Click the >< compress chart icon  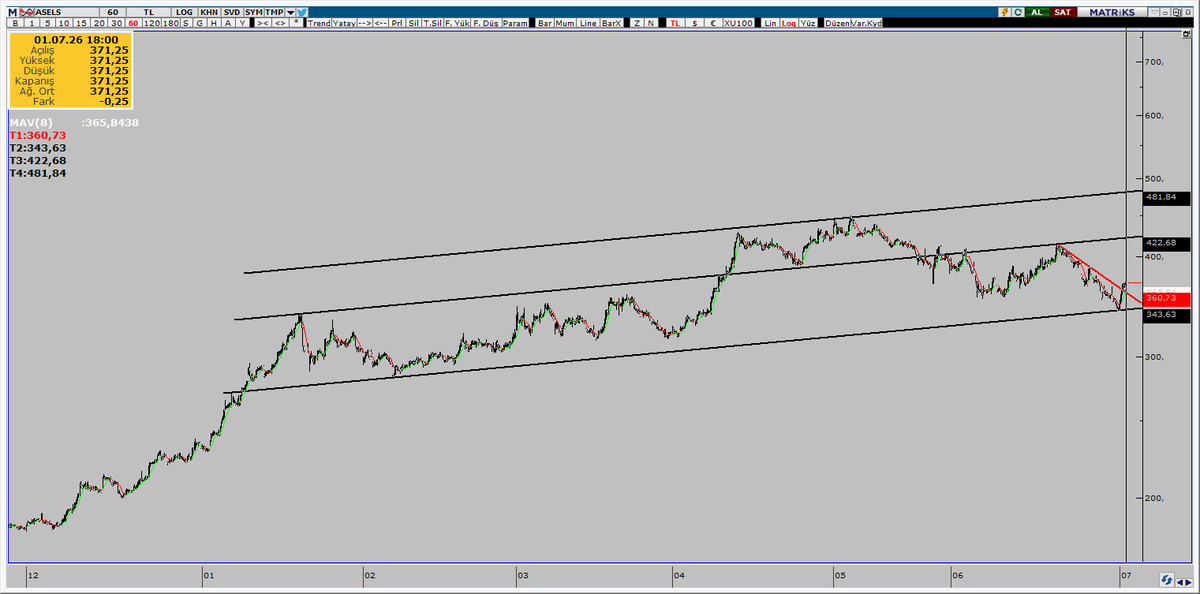pos(263,23)
